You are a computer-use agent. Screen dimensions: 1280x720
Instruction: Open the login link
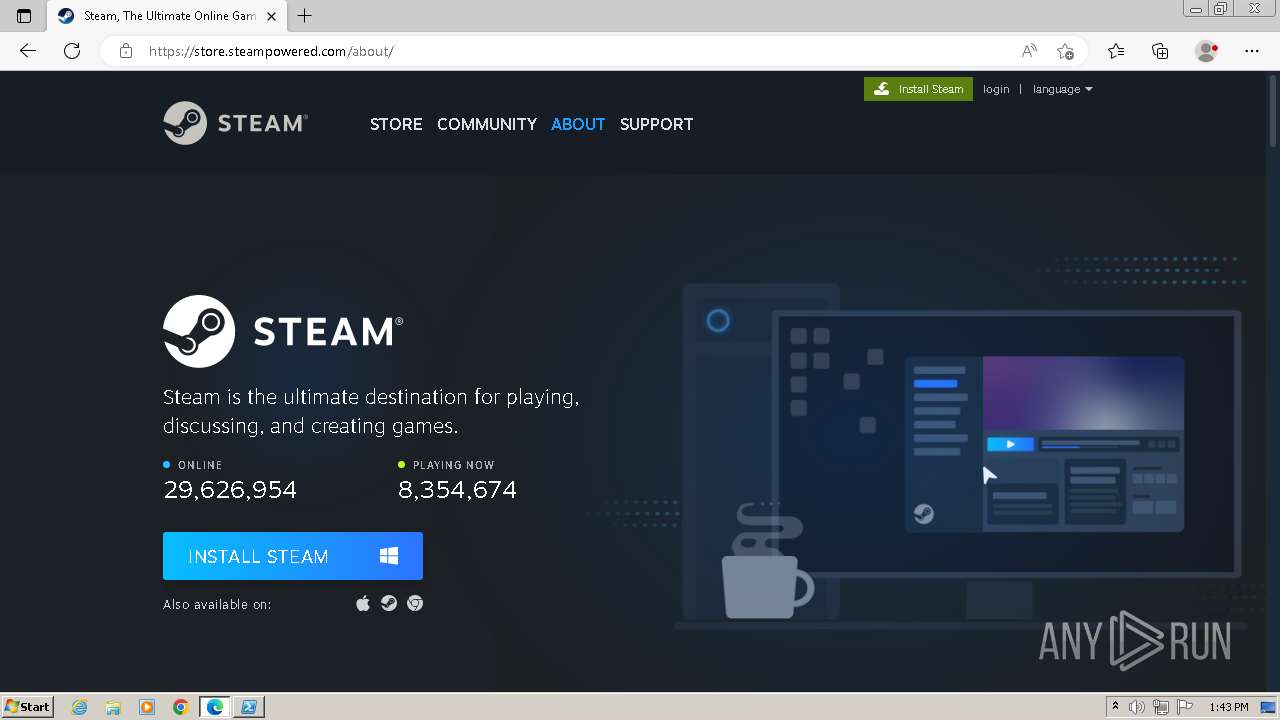point(996,89)
